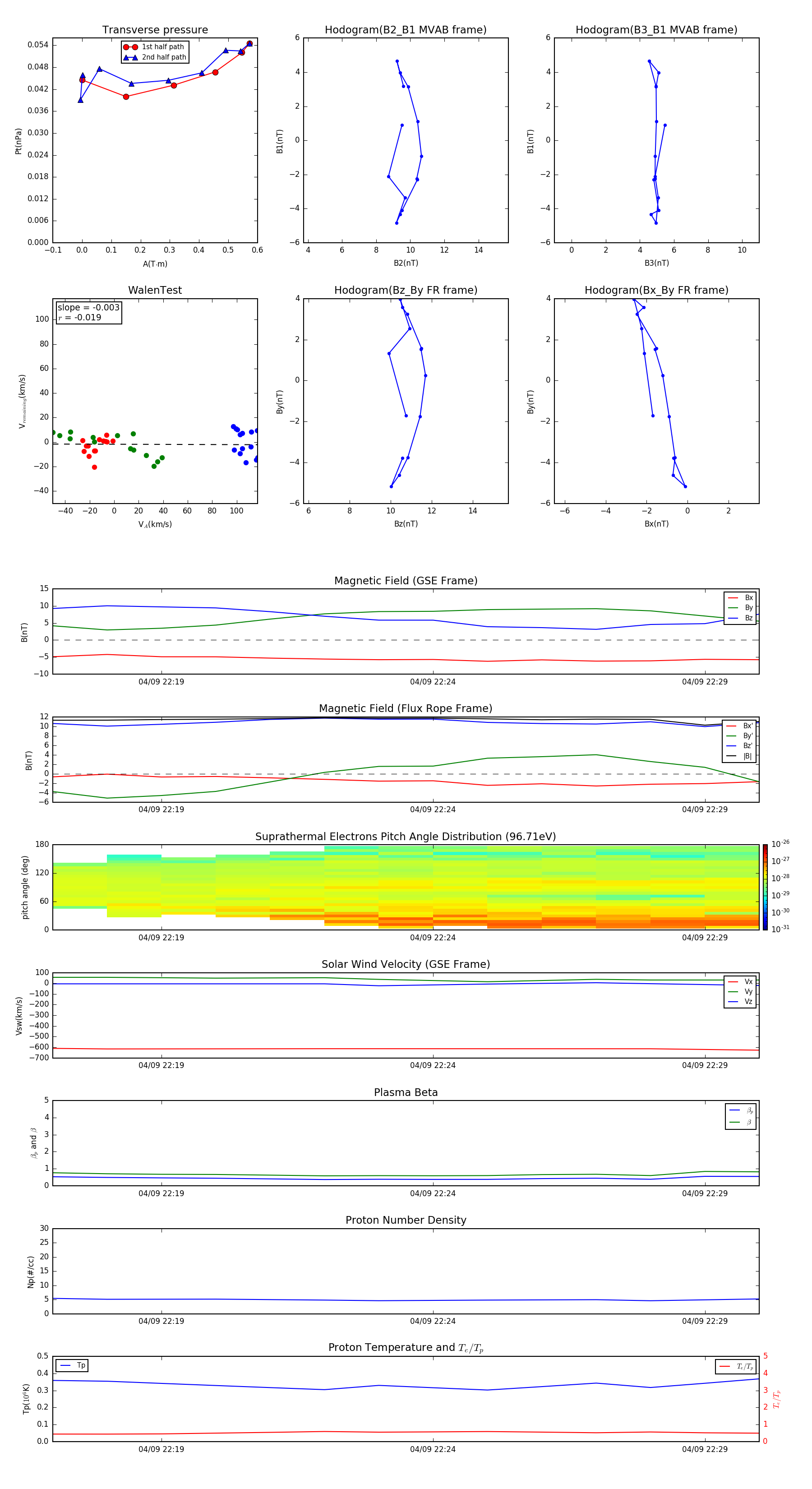Click the "B2(nT)" x-axis label
Screen dimensions: 812x1489
406,263
